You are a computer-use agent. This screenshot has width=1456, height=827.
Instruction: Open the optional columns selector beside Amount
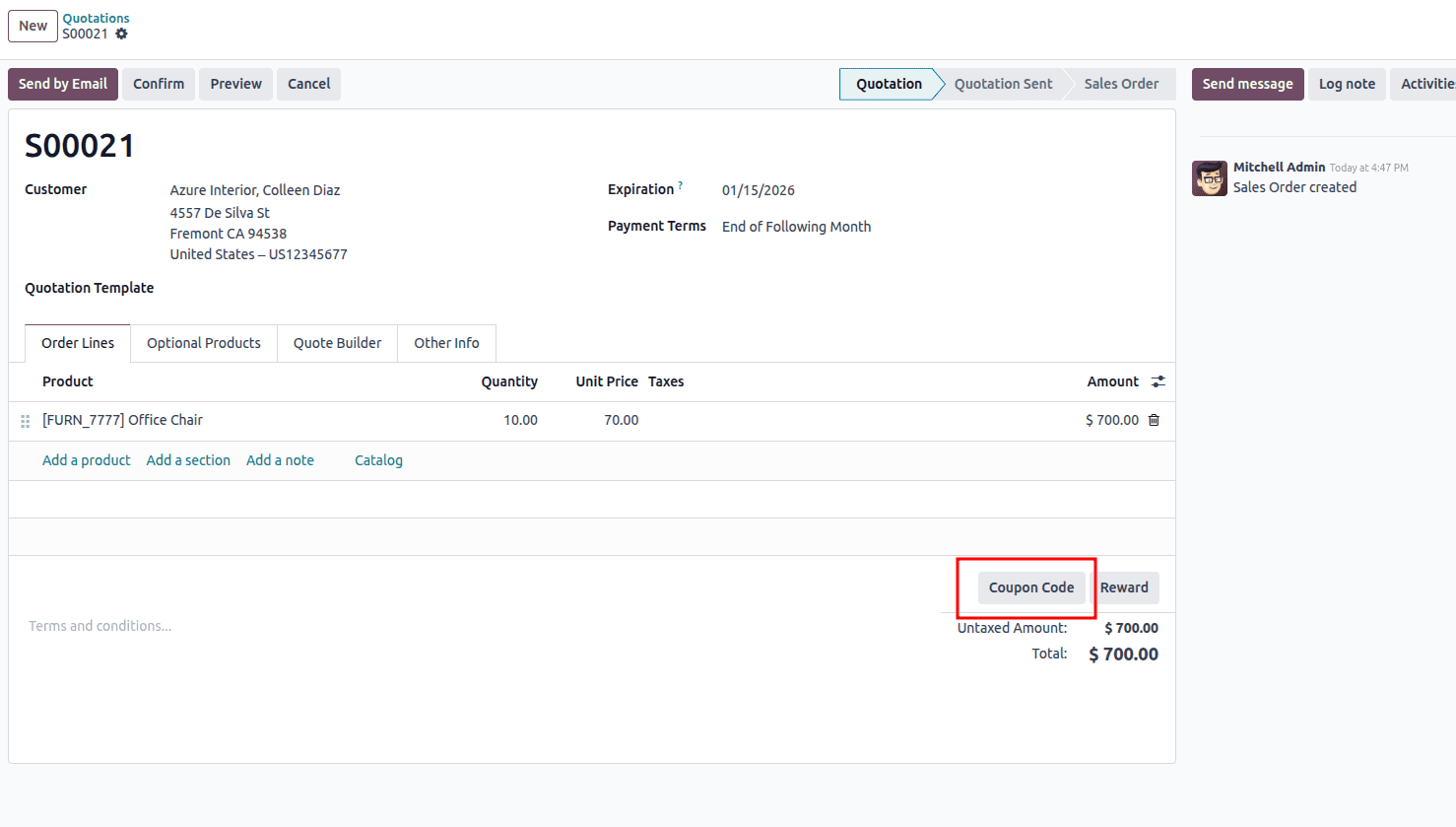point(1158,381)
